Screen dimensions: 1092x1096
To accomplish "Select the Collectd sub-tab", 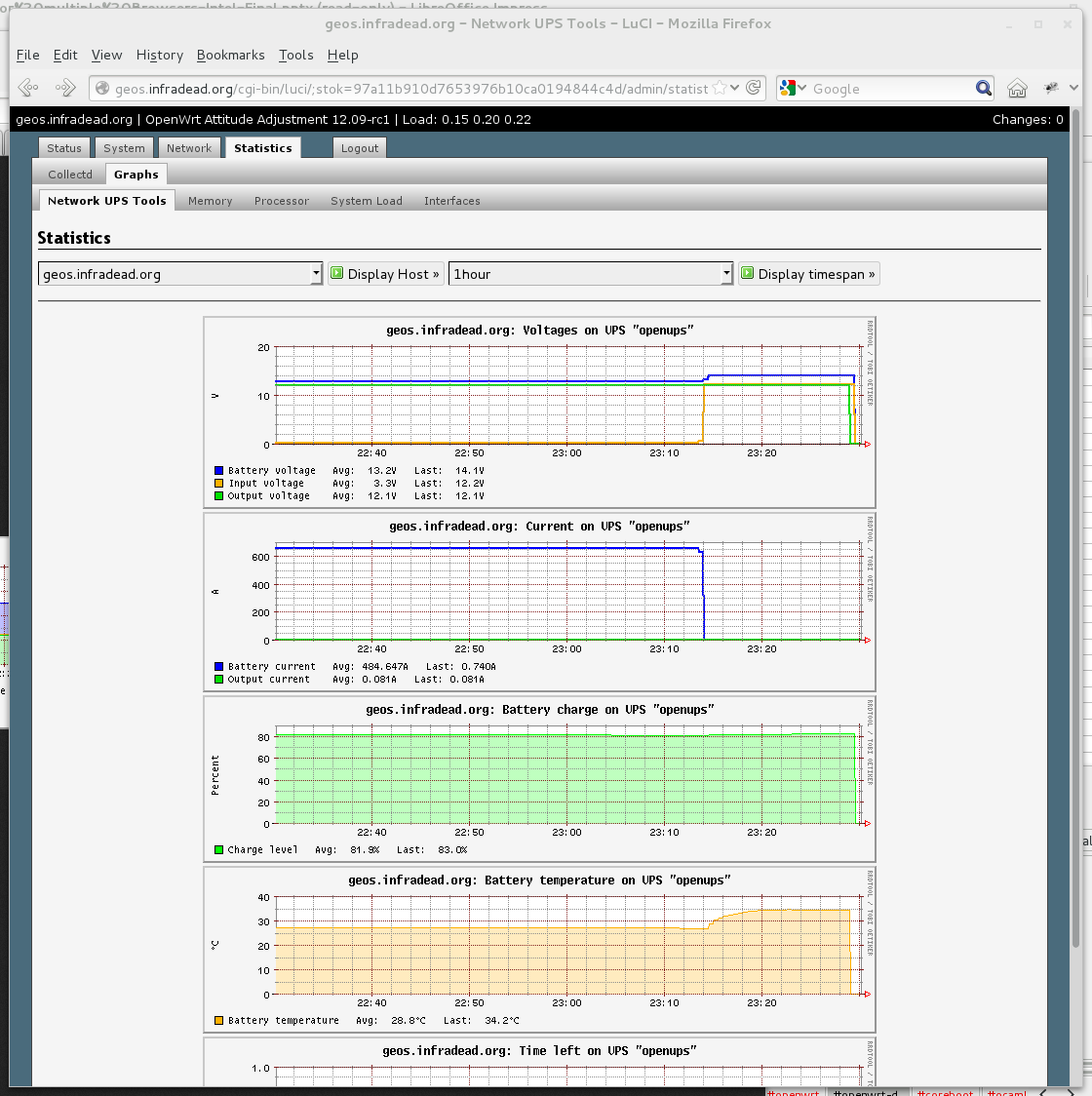I will (x=70, y=175).
